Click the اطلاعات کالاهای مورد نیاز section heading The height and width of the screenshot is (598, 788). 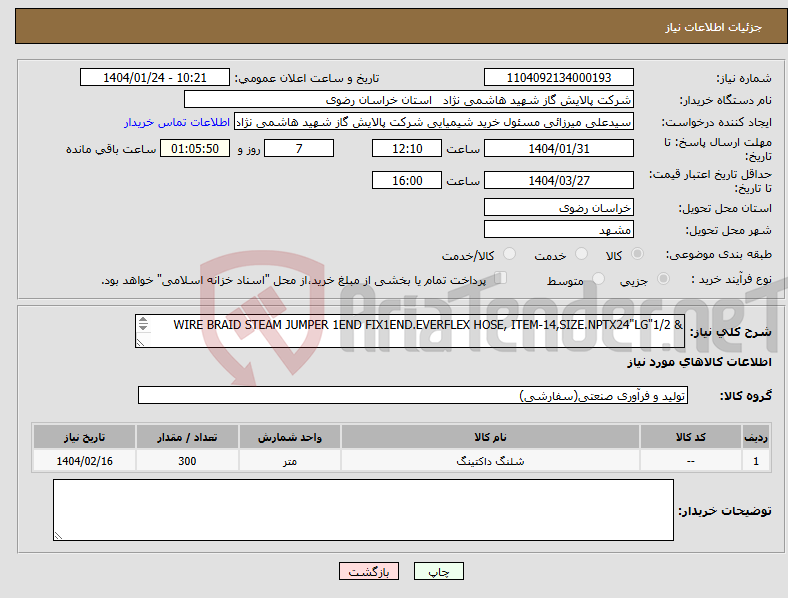point(699,362)
